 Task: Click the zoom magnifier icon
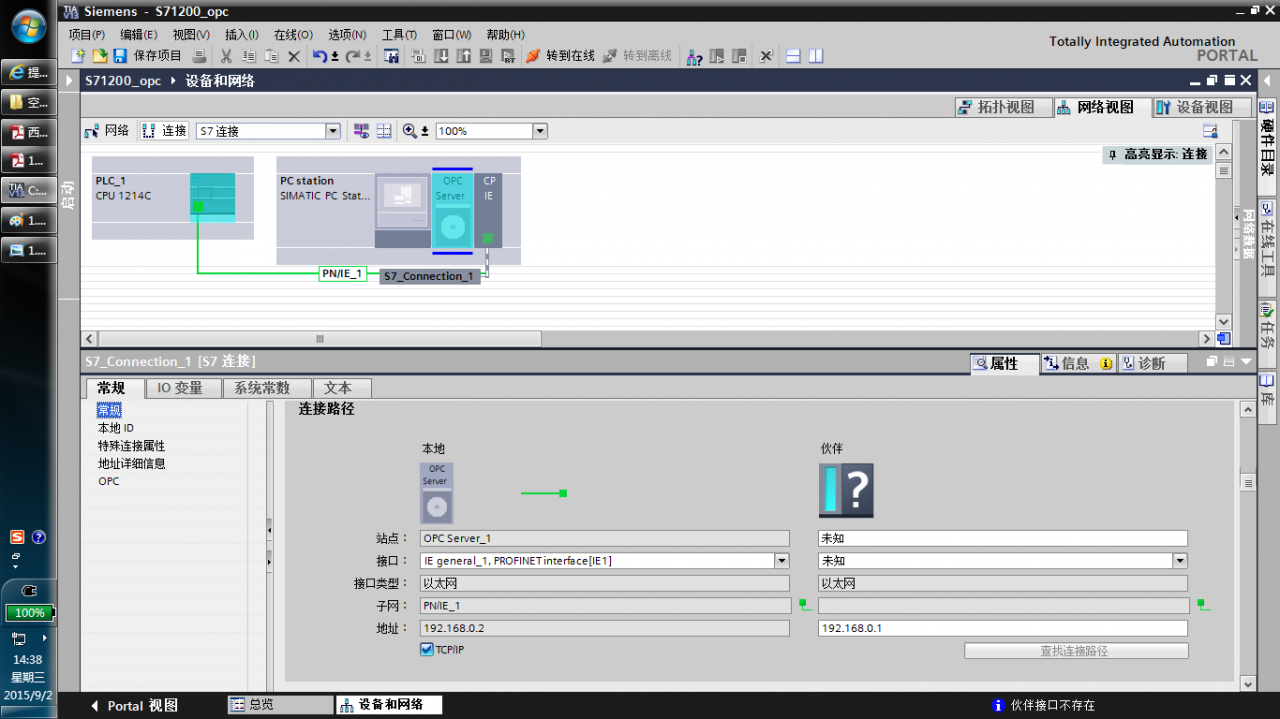pos(410,131)
